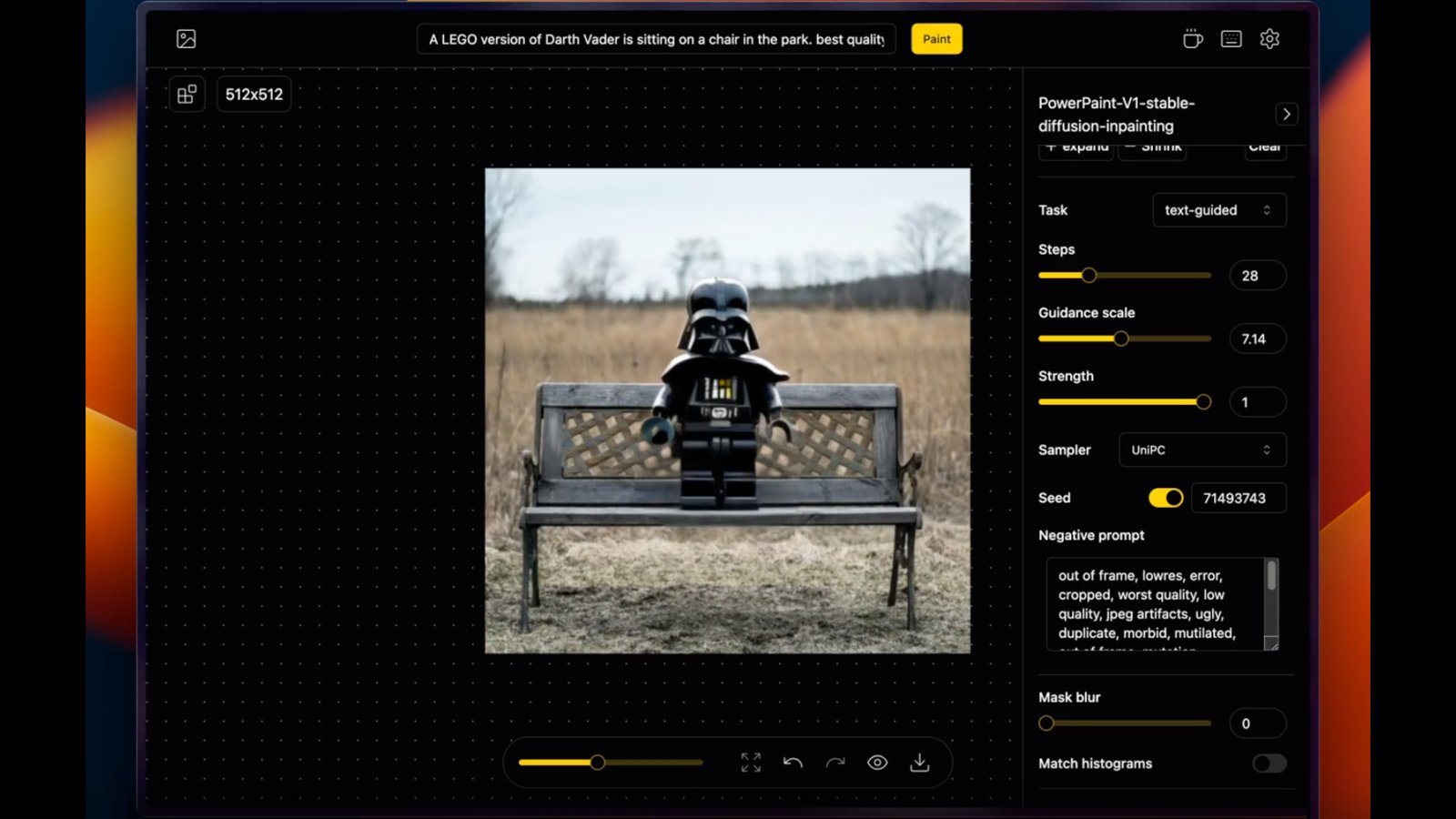Click the Strength slider handle
1456x819 pixels.
[1203, 402]
